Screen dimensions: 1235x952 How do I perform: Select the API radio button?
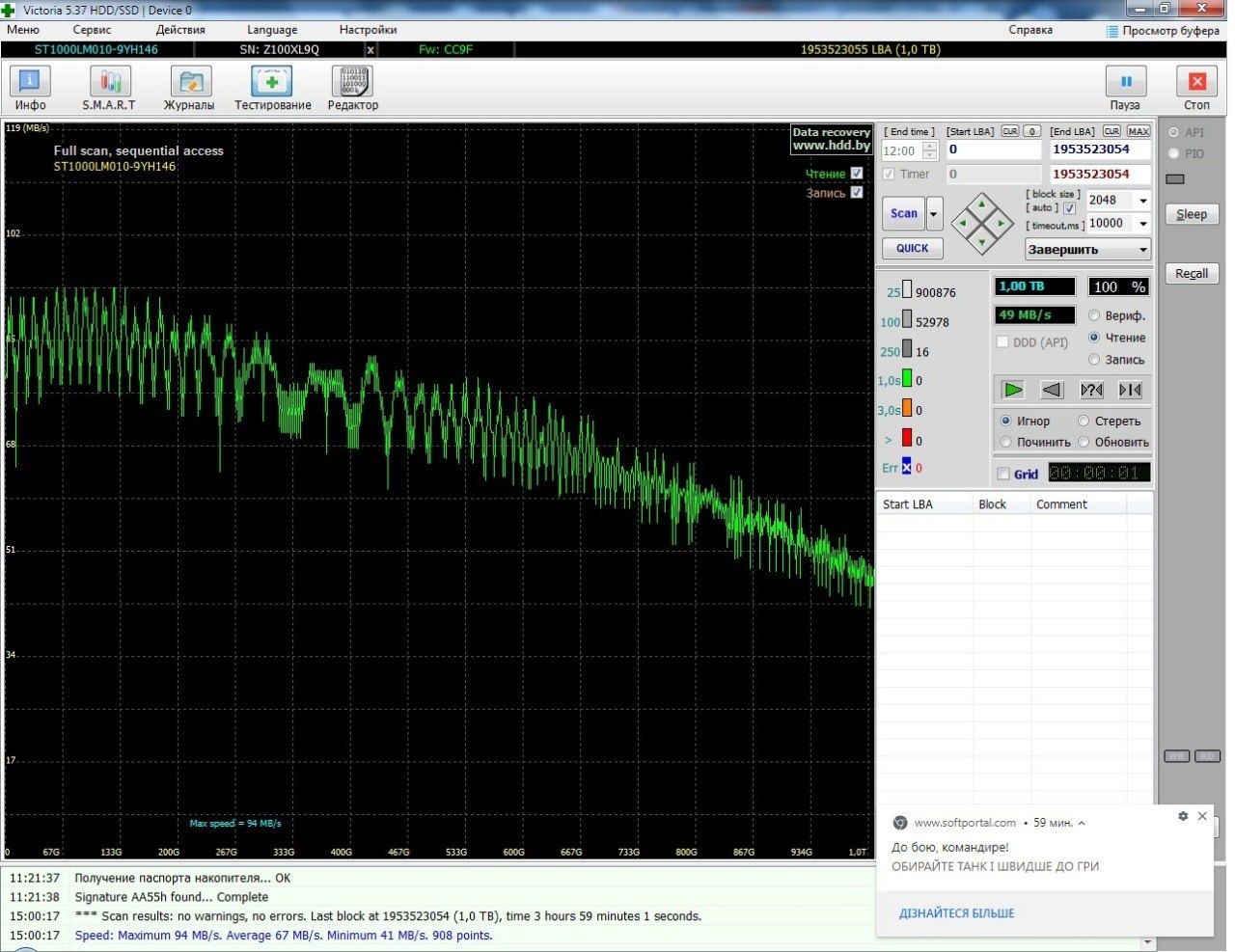tap(1174, 132)
